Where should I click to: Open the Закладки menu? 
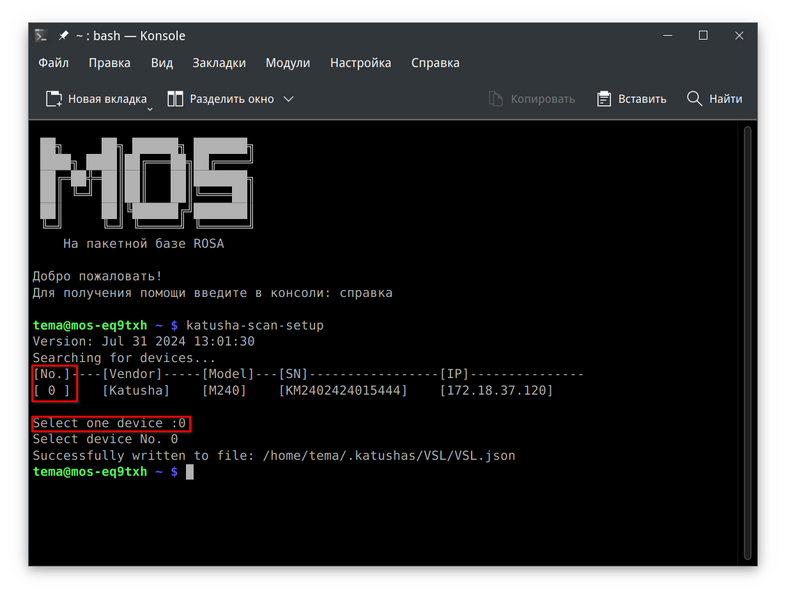coord(219,63)
